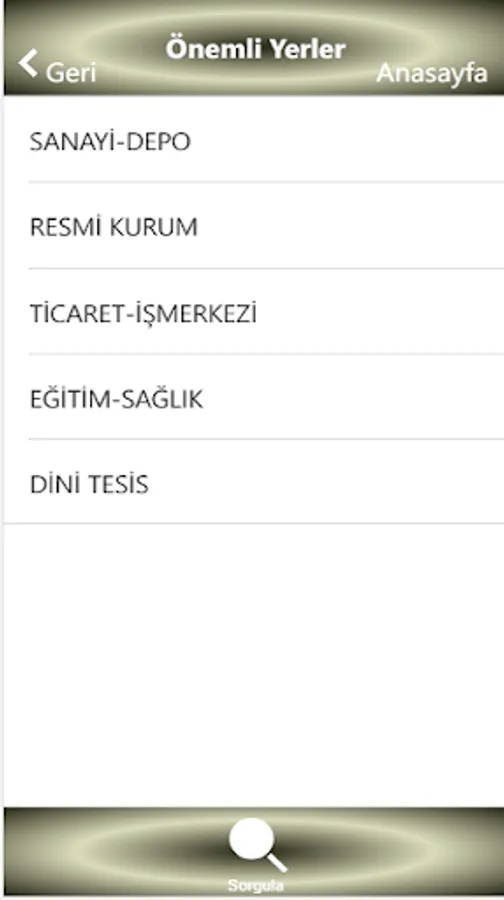Screen dimensions: 504x900
Task: Click the Sorgula label under magnifier
Action: pyautogui.click(x=255, y=885)
